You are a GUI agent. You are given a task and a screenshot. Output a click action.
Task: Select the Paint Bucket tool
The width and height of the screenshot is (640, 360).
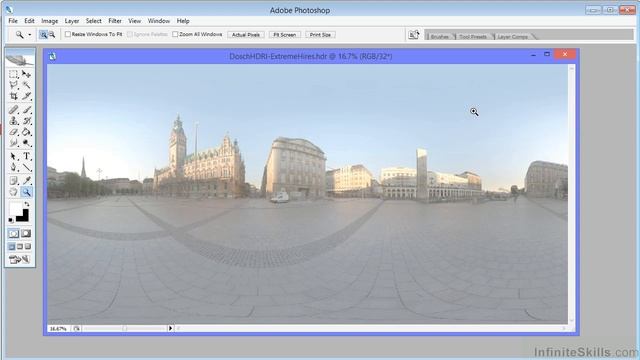click(x=27, y=132)
